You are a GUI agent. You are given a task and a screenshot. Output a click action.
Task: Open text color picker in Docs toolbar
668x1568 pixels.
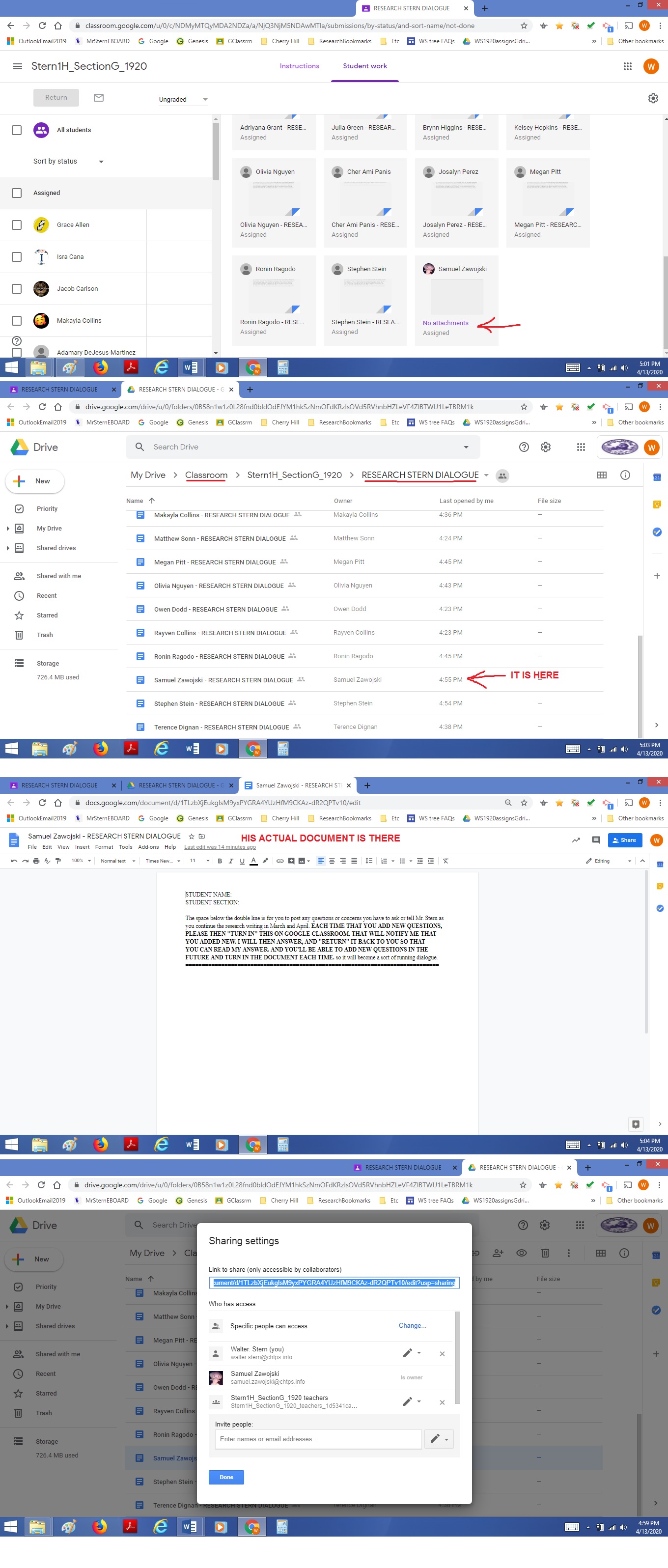254,861
